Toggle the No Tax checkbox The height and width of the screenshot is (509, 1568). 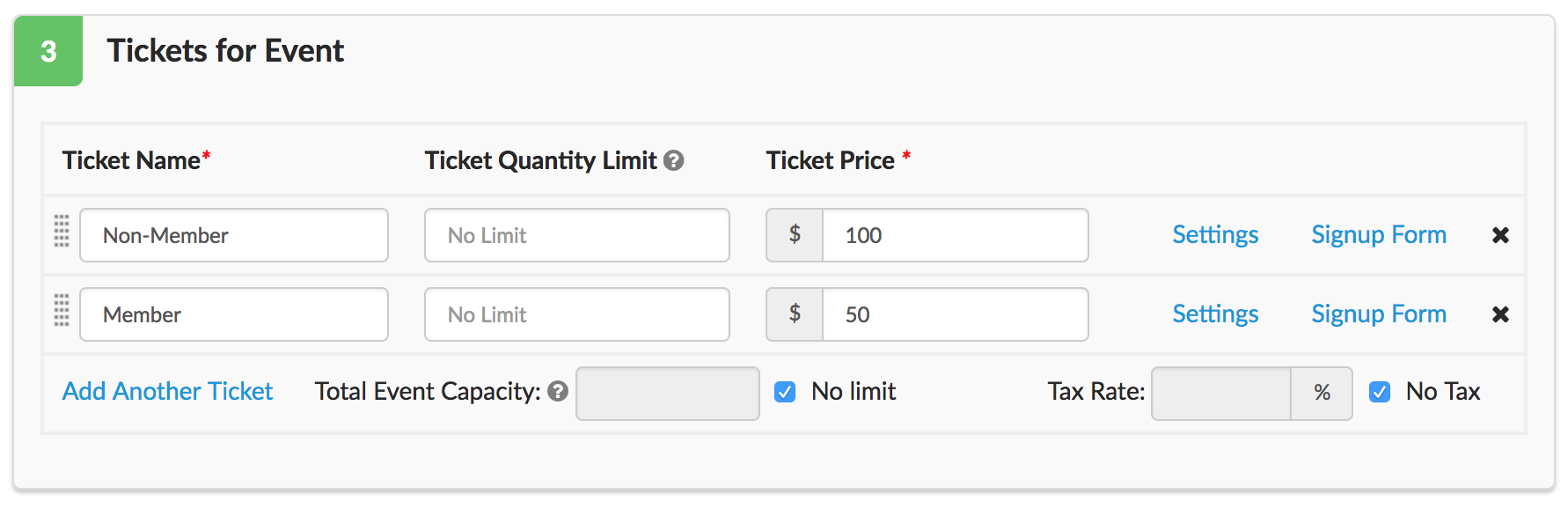tap(1380, 392)
